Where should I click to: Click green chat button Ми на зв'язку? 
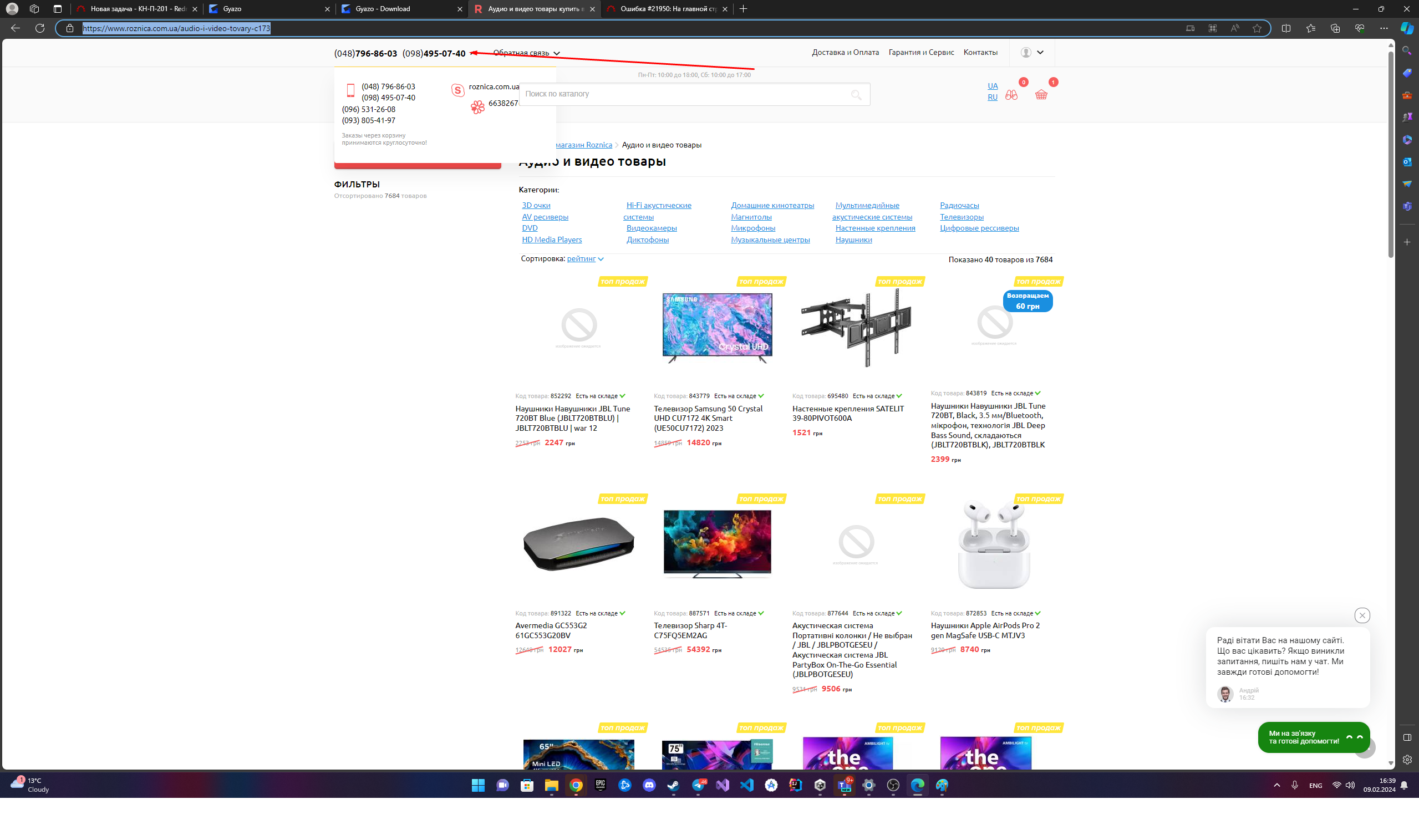1304,737
